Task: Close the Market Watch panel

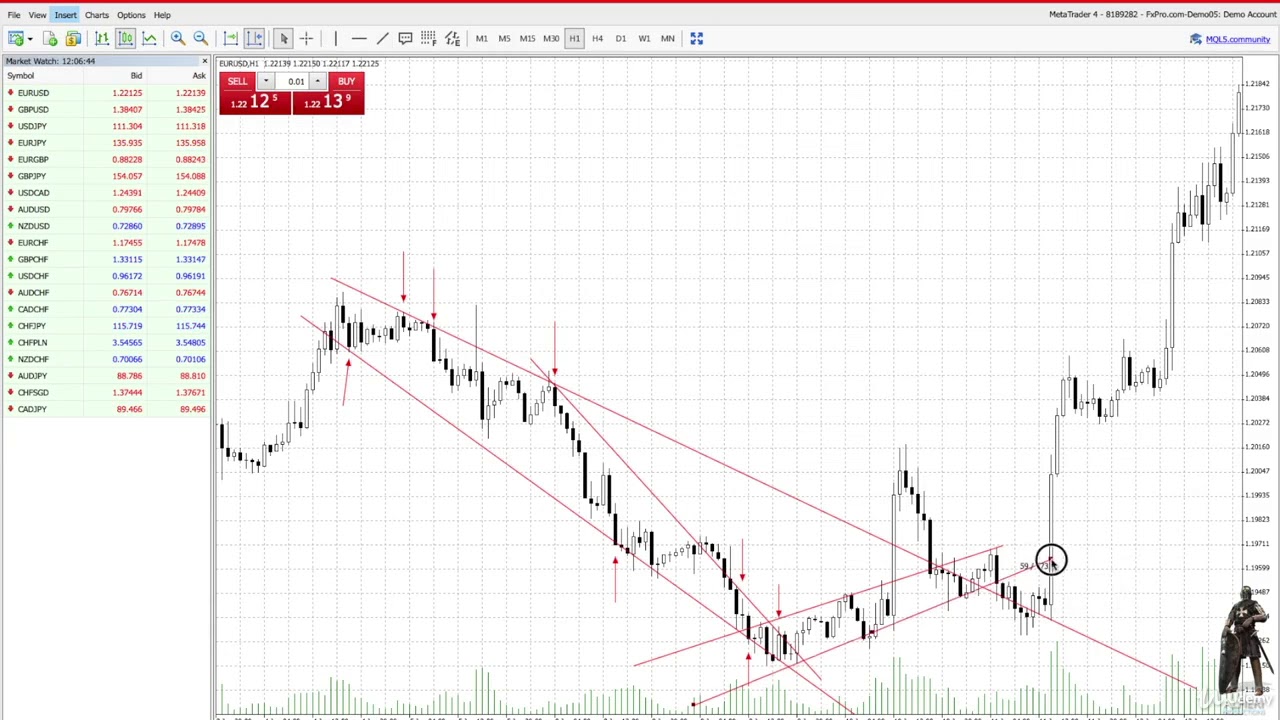Action: (204, 61)
